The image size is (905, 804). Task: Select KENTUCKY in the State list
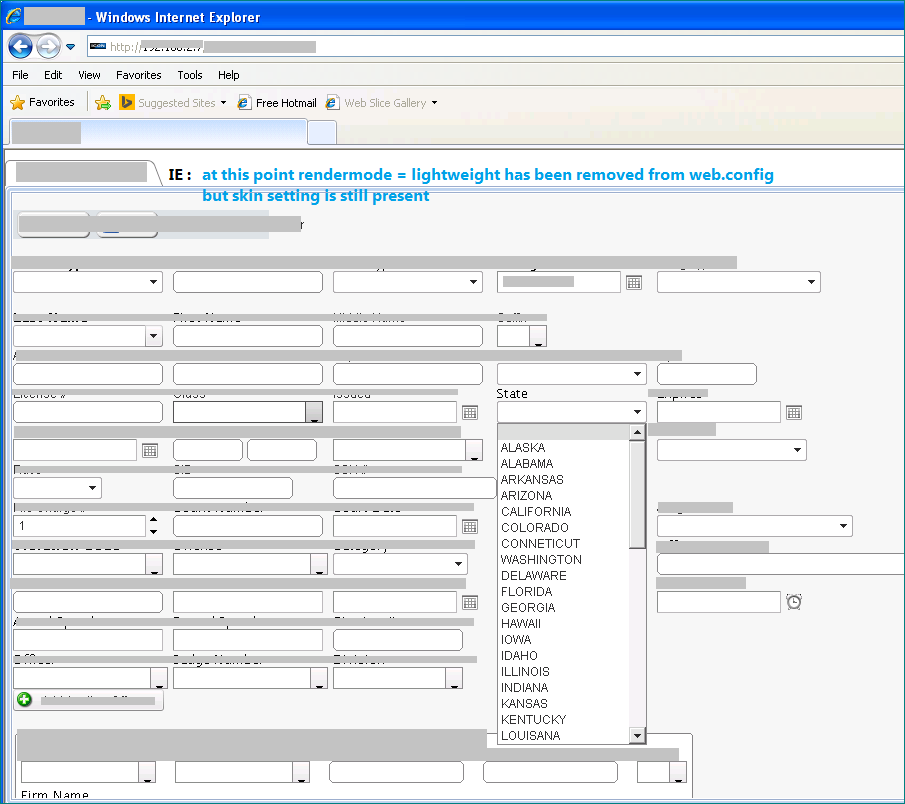(563, 720)
